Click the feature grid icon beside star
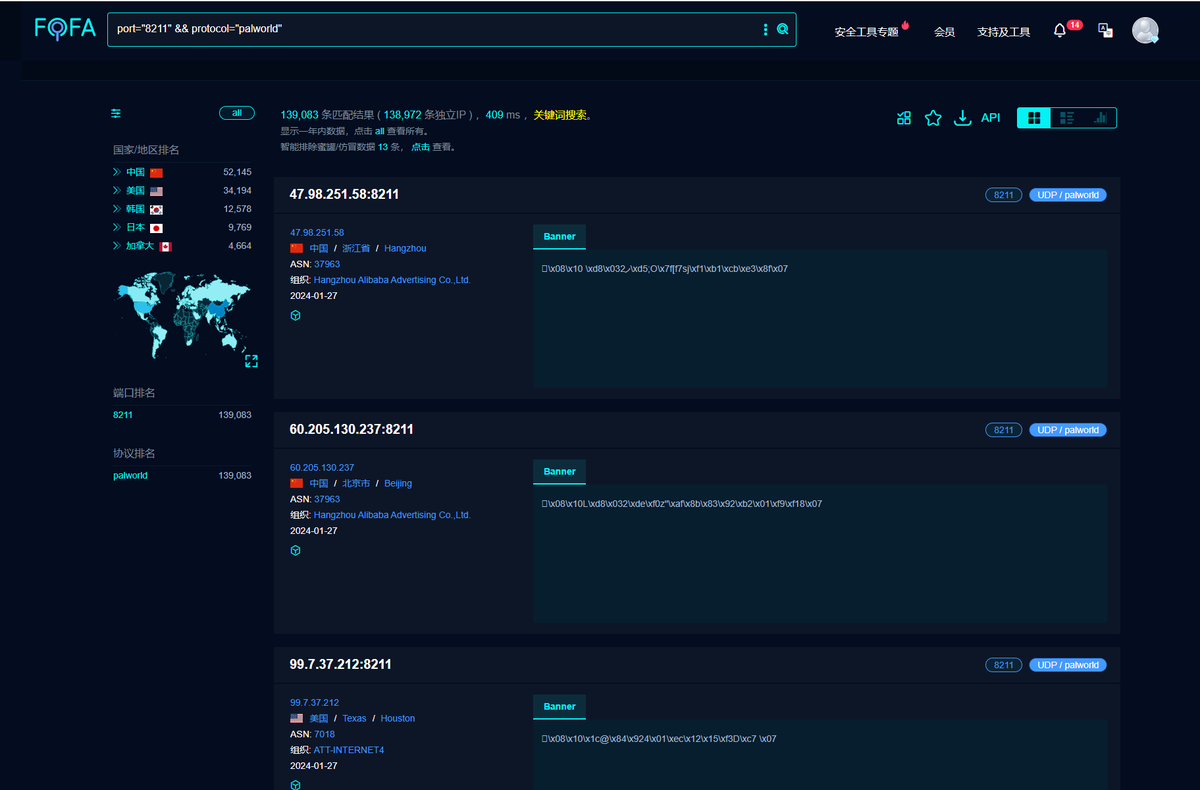Screen dimensions: 1200x790 coord(904,118)
